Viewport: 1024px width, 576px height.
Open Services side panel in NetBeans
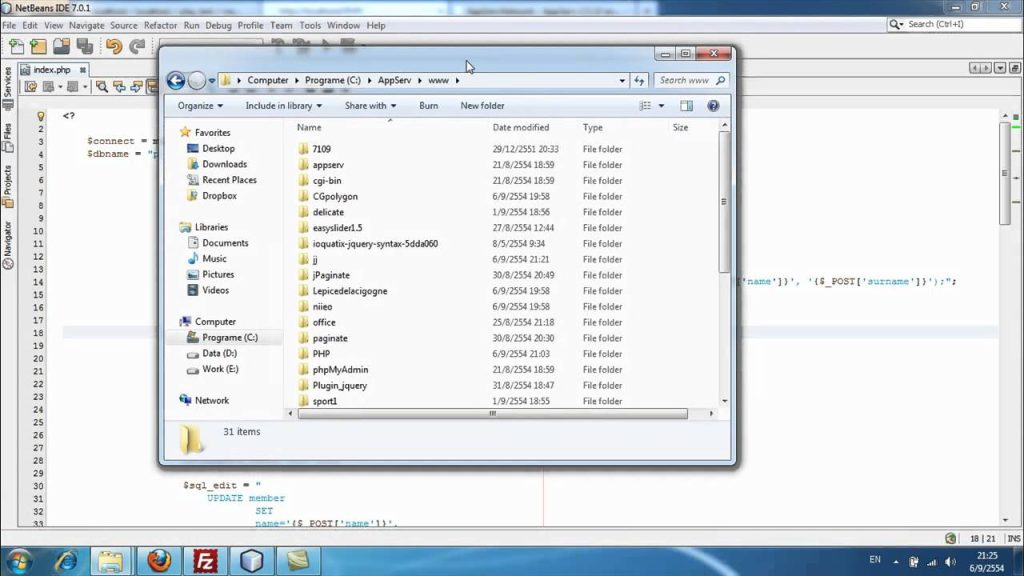7,88
